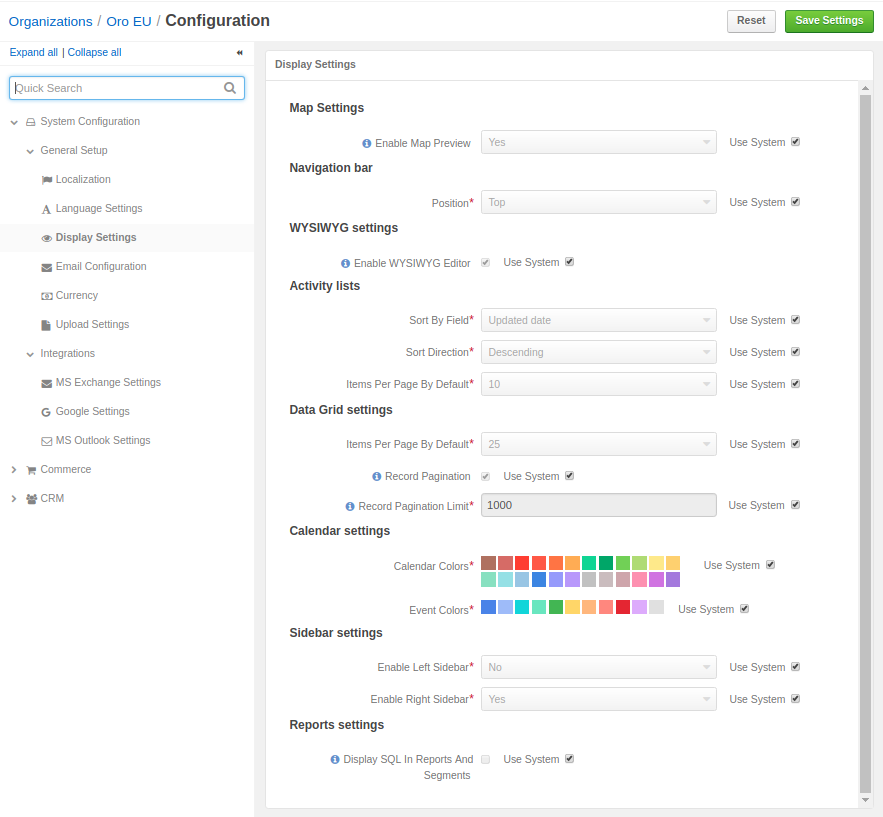Go to Organizations breadcrumb link

pyautogui.click(x=50, y=21)
